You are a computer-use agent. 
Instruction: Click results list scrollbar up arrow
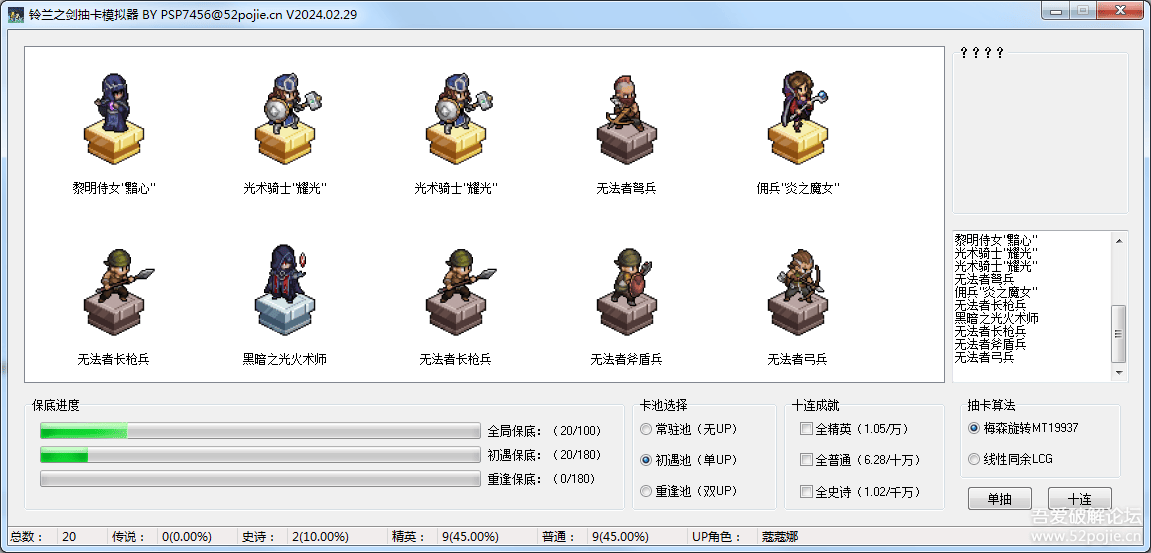pos(1119,240)
